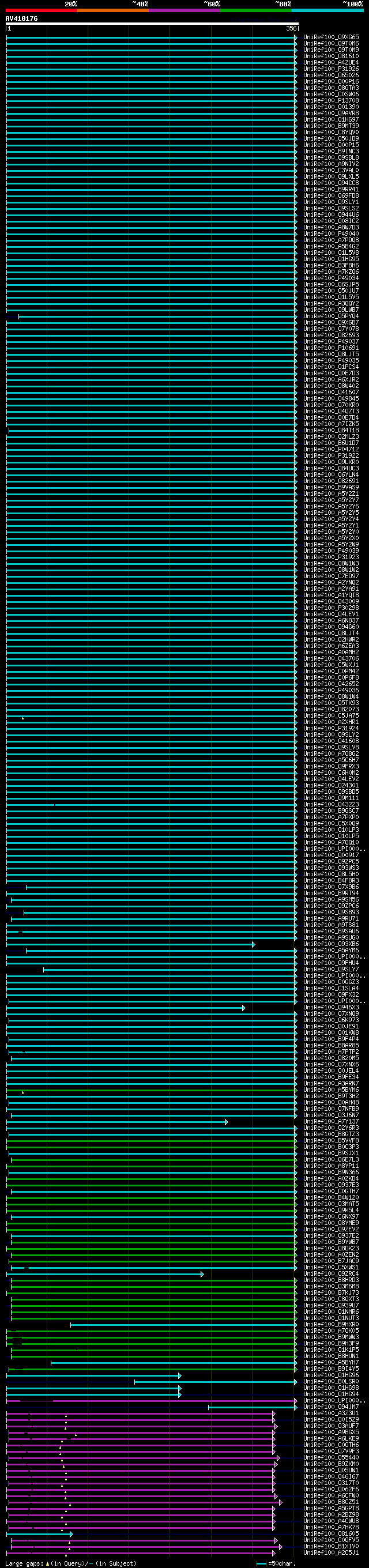Open hit UniRef100_O81610
Image resolution: width=369 pixels, height=1568 pixels.
pyautogui.click(x=332, y=56)
